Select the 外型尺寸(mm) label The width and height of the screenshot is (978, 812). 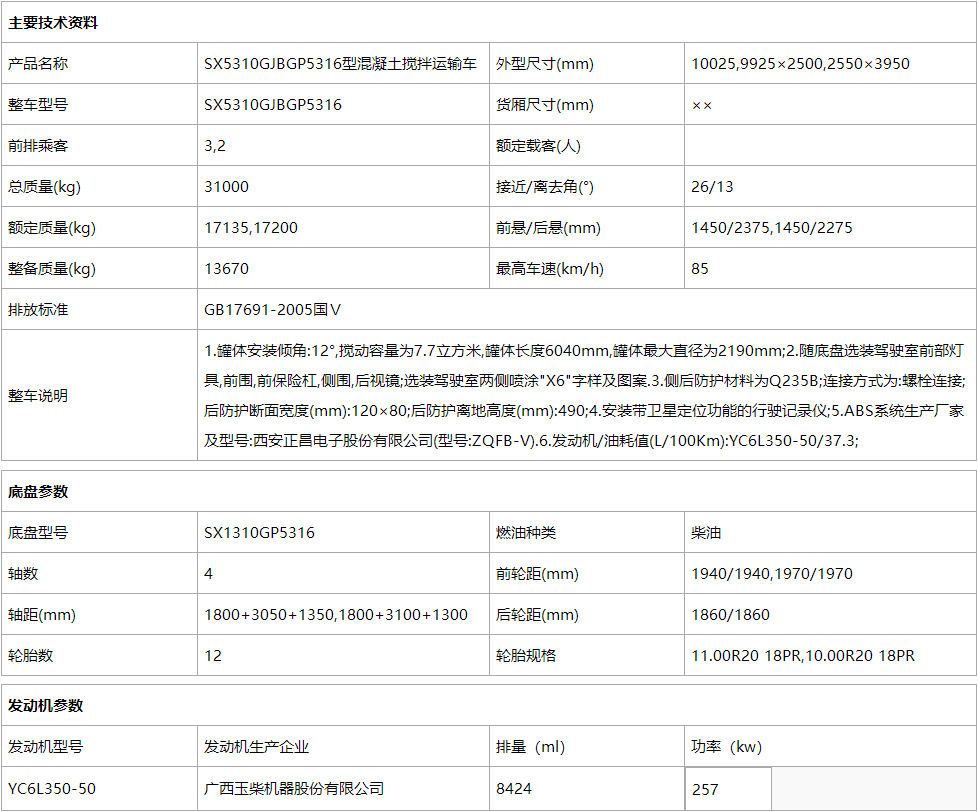545,64
